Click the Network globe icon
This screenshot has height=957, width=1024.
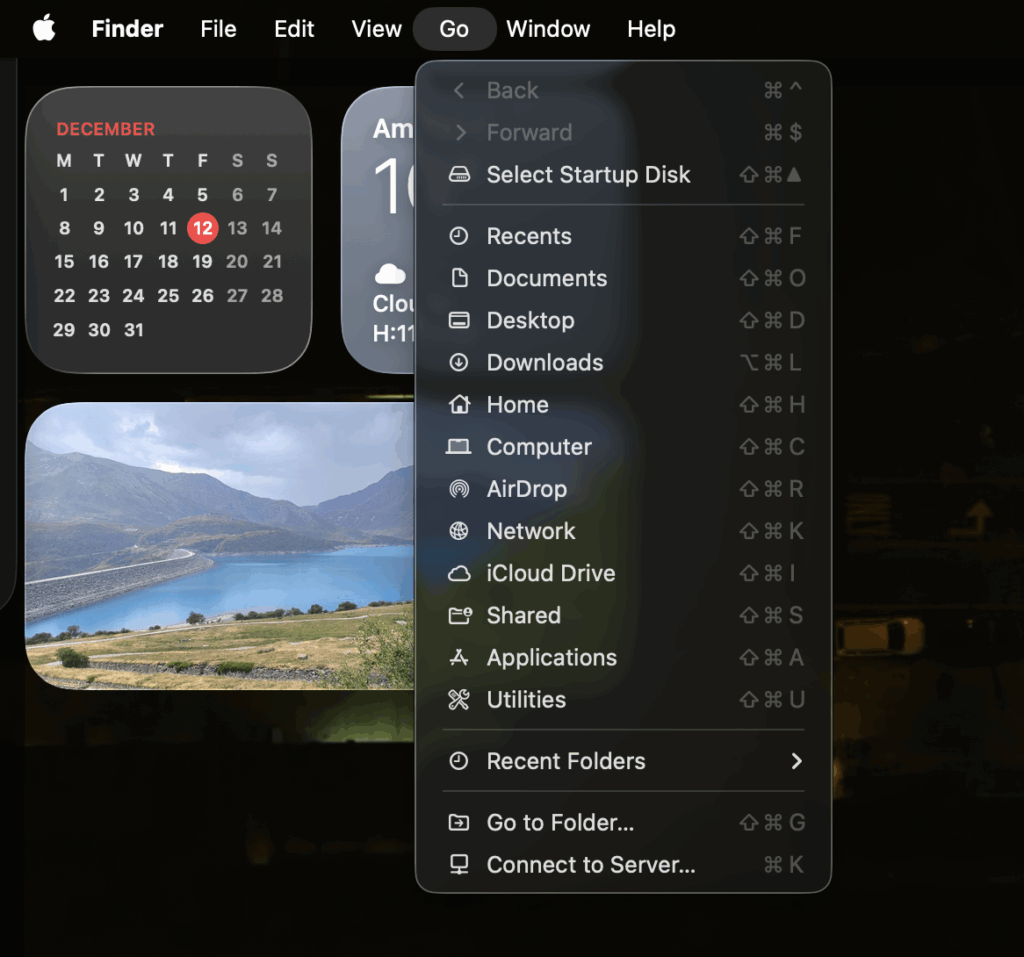click(459, 531)
